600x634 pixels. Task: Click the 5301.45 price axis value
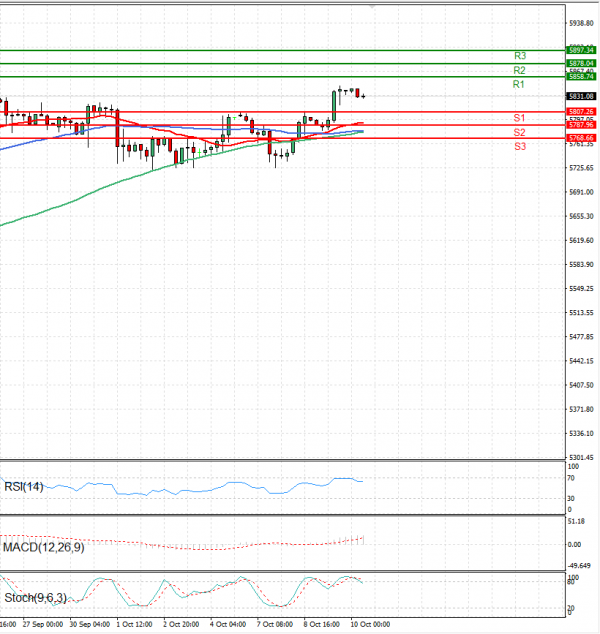click(x=581, y=458)
